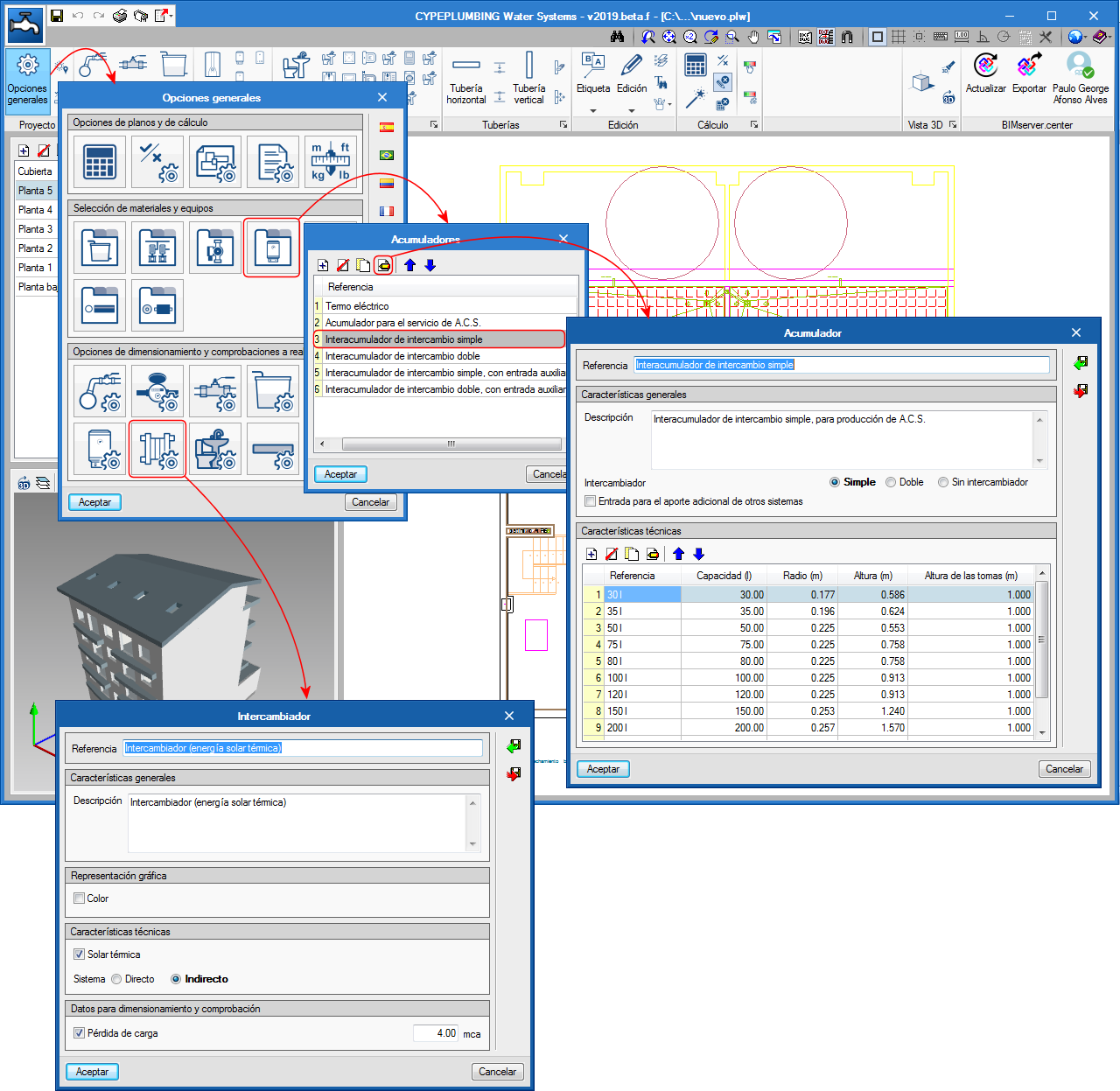Image resolution: width=1120 pixels, height=1091 pixels.
Task: Click the Pérdida de carga value field
Action: (436, 1033)
